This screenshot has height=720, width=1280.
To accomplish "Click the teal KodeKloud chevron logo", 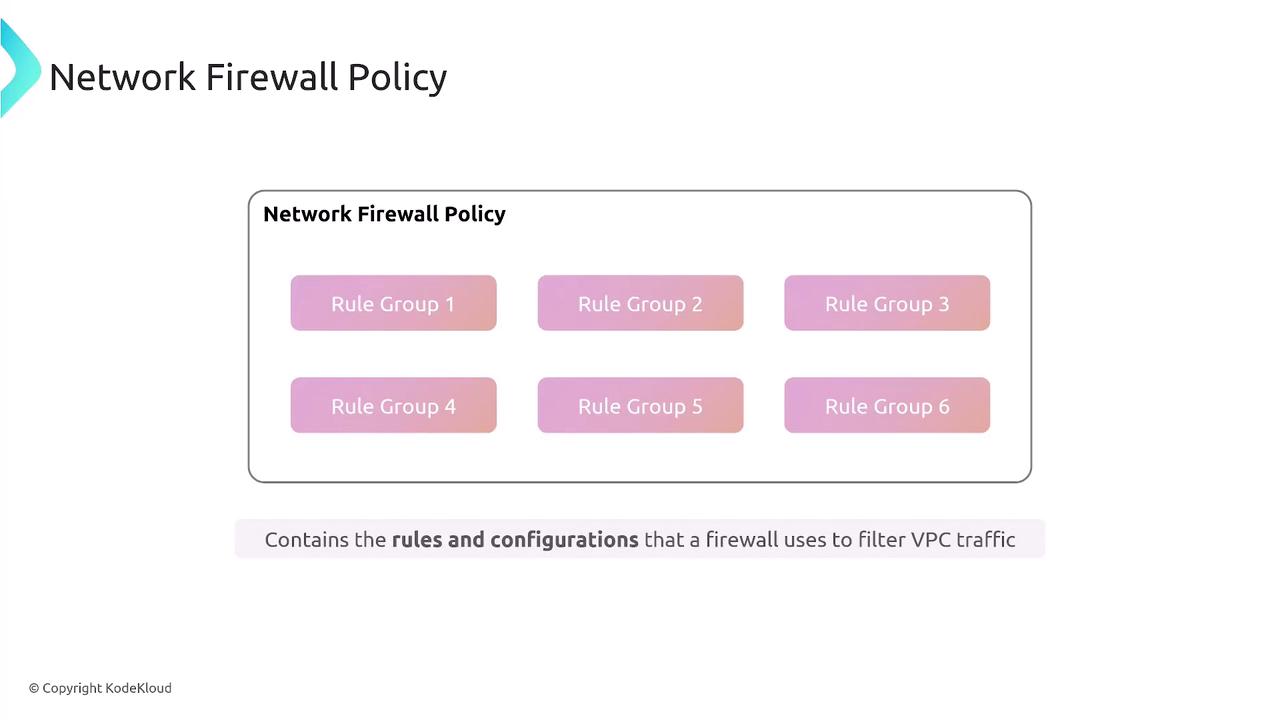I will click(x=18, y=66).
